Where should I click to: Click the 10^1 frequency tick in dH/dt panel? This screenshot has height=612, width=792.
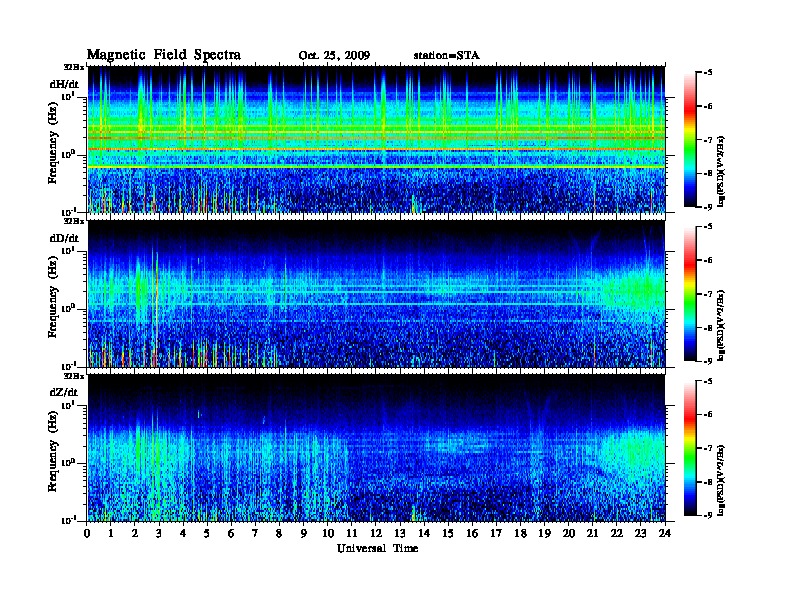68,96
